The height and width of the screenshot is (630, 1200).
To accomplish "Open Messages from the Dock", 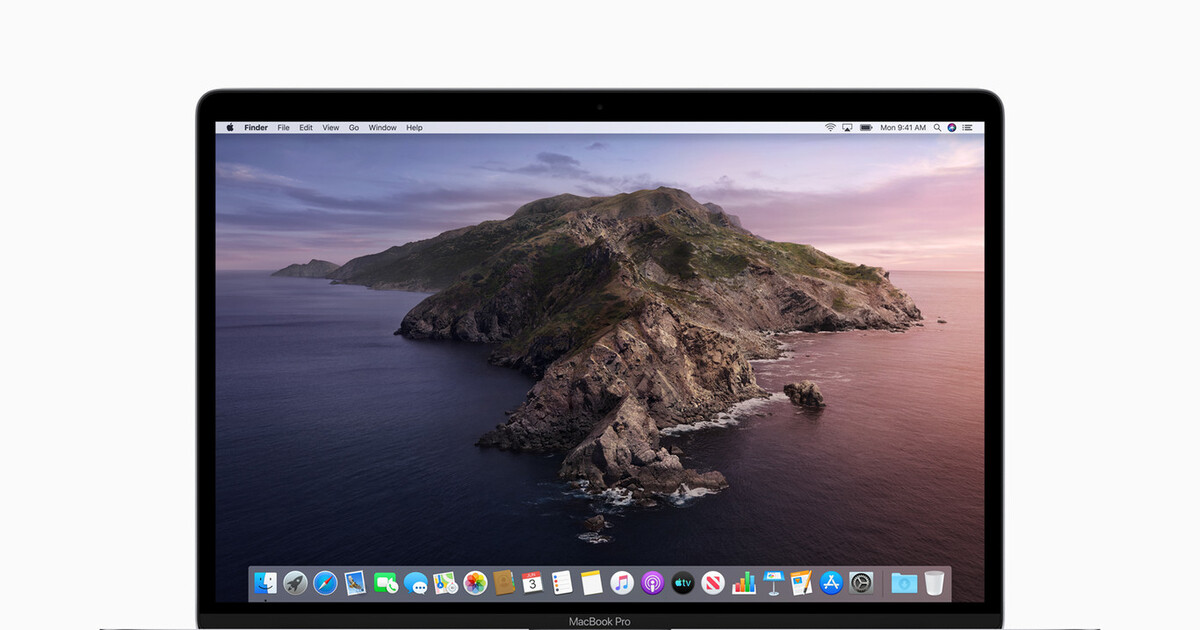I will (415, 583).
